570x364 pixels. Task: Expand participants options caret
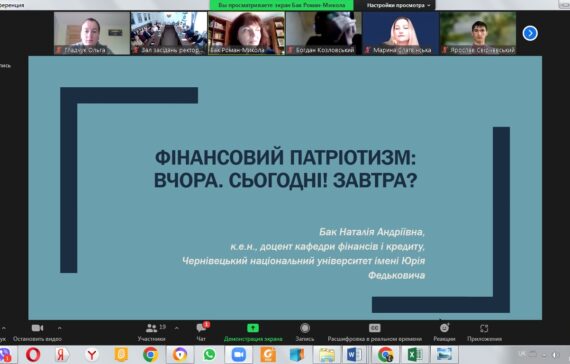point(176,328)
